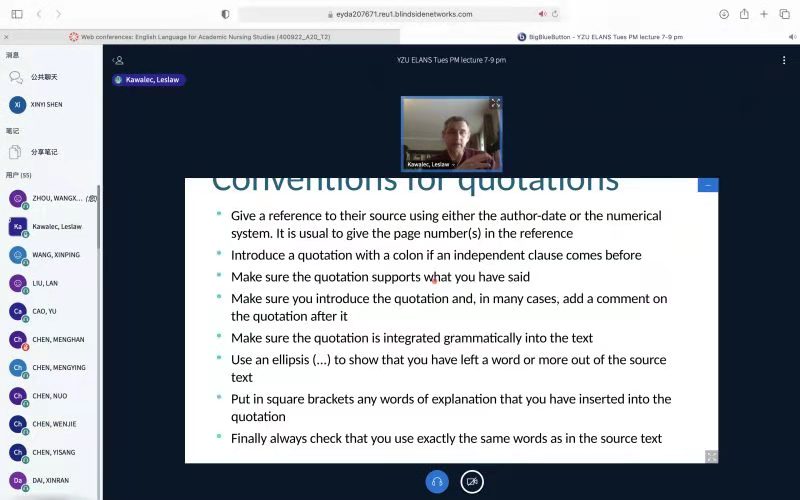Click the Kawalec, Leslaw talking indicator
Viewport: 800px width, 500px height.
[x=149, y=79]
